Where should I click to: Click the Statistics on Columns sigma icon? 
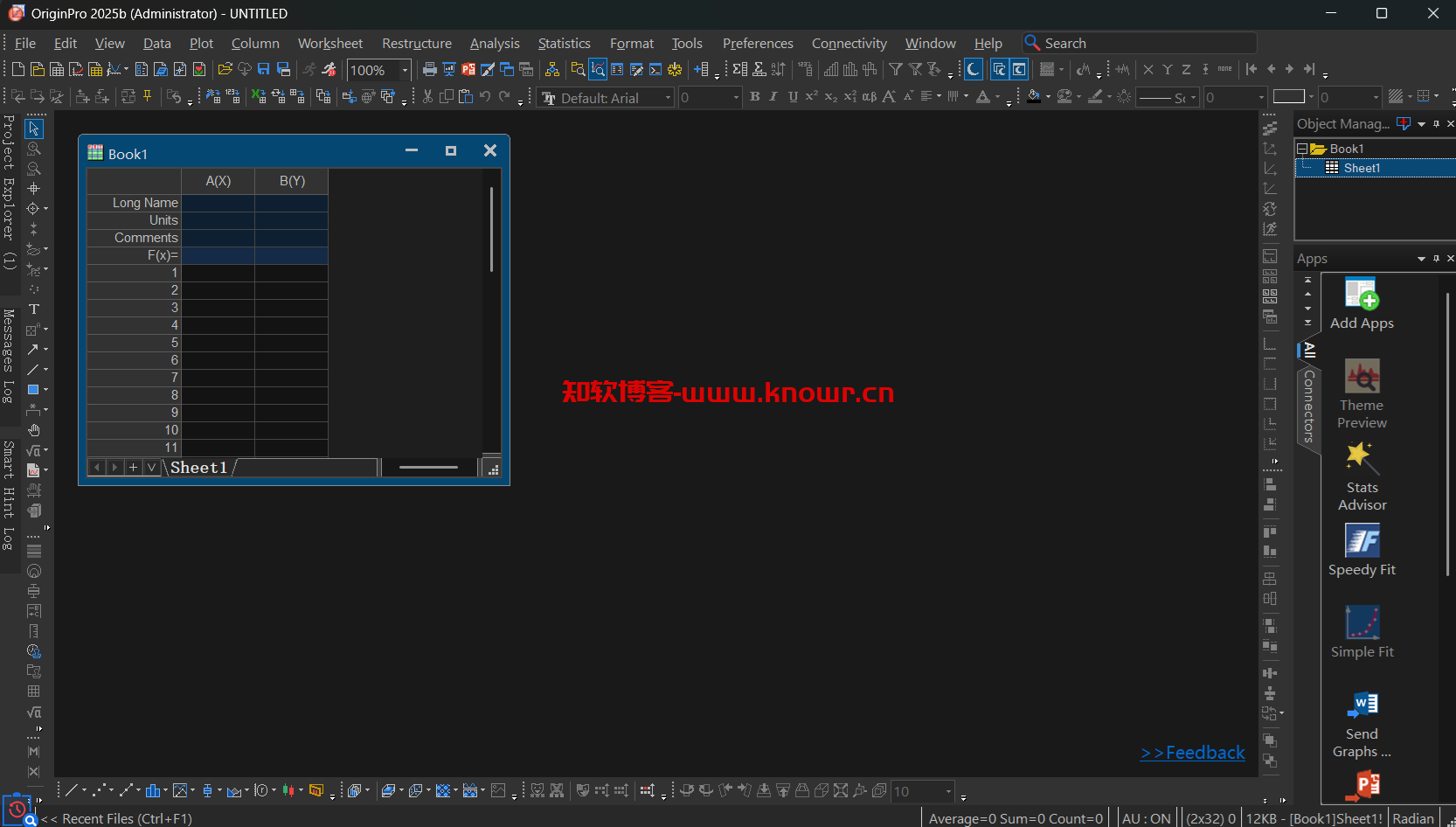[x=740, y=69]
